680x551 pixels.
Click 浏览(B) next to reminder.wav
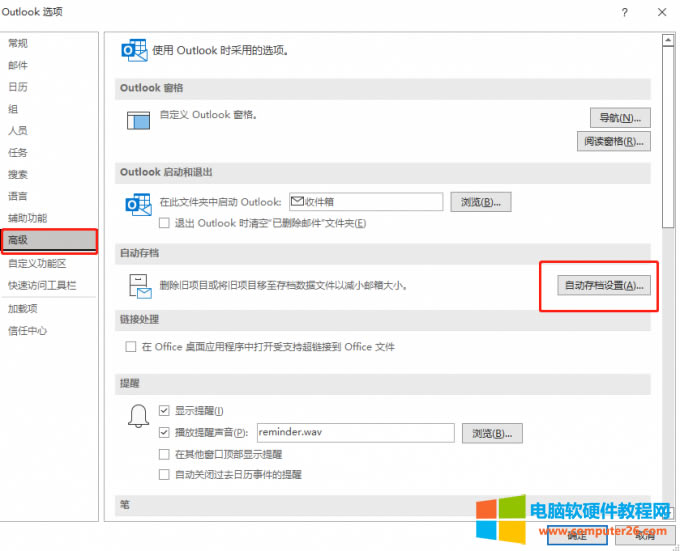pyautogui.click(x=492, y=434)
